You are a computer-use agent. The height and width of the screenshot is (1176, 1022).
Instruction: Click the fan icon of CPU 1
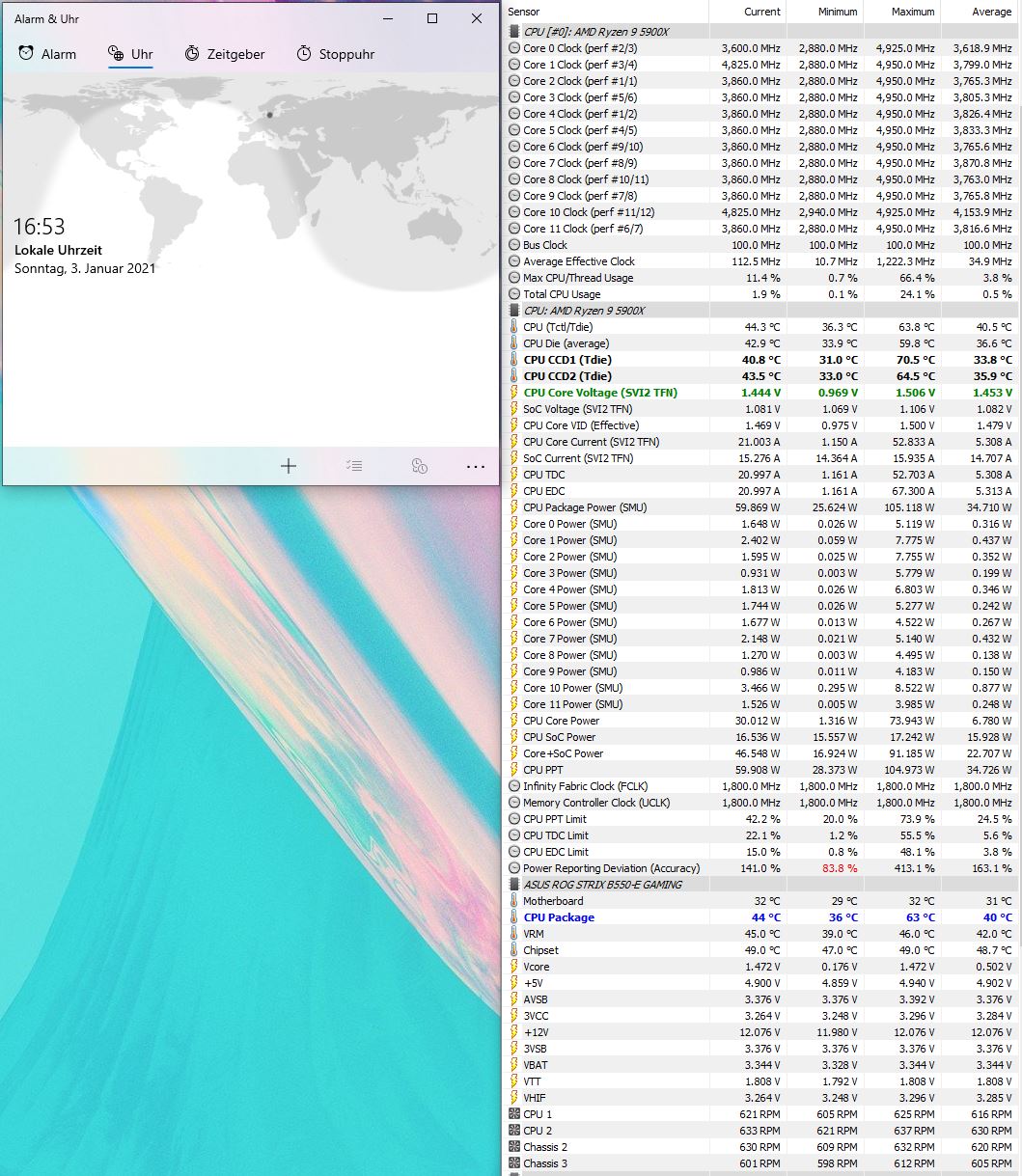514,1114
